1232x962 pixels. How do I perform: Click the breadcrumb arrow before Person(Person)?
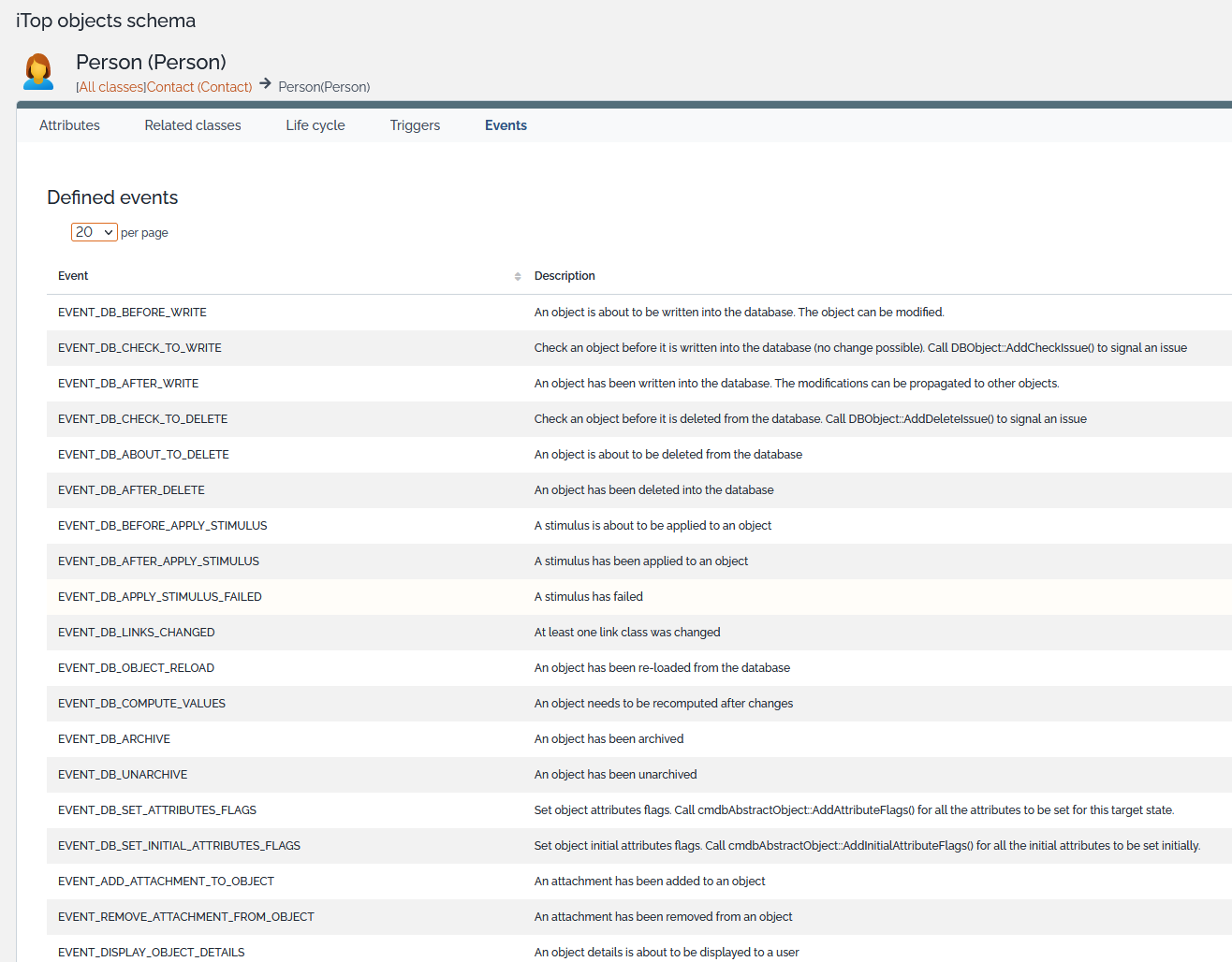tap(266, 84)
